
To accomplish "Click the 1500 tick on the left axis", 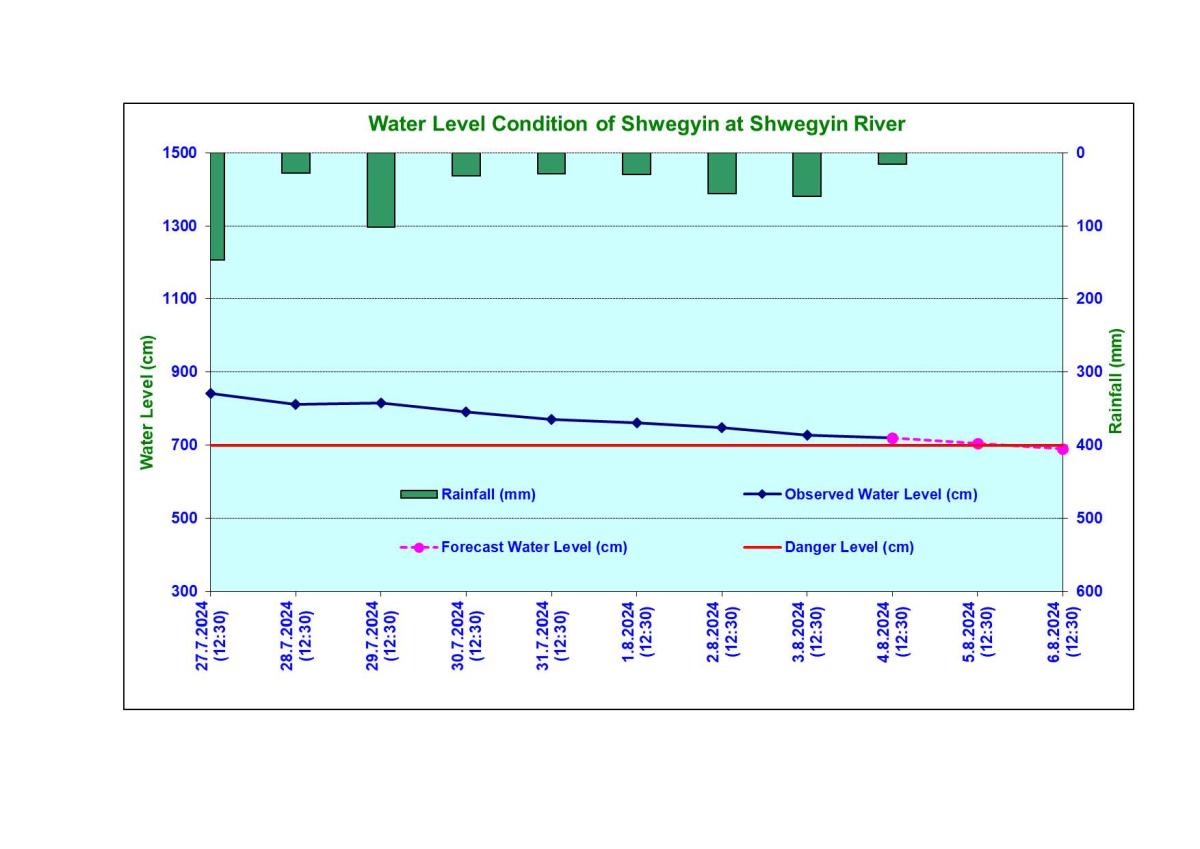I will point(179,153).
